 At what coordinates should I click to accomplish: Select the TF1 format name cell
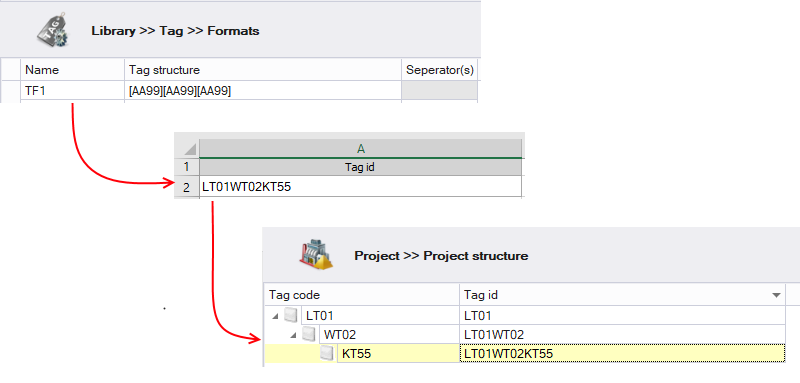72,91
